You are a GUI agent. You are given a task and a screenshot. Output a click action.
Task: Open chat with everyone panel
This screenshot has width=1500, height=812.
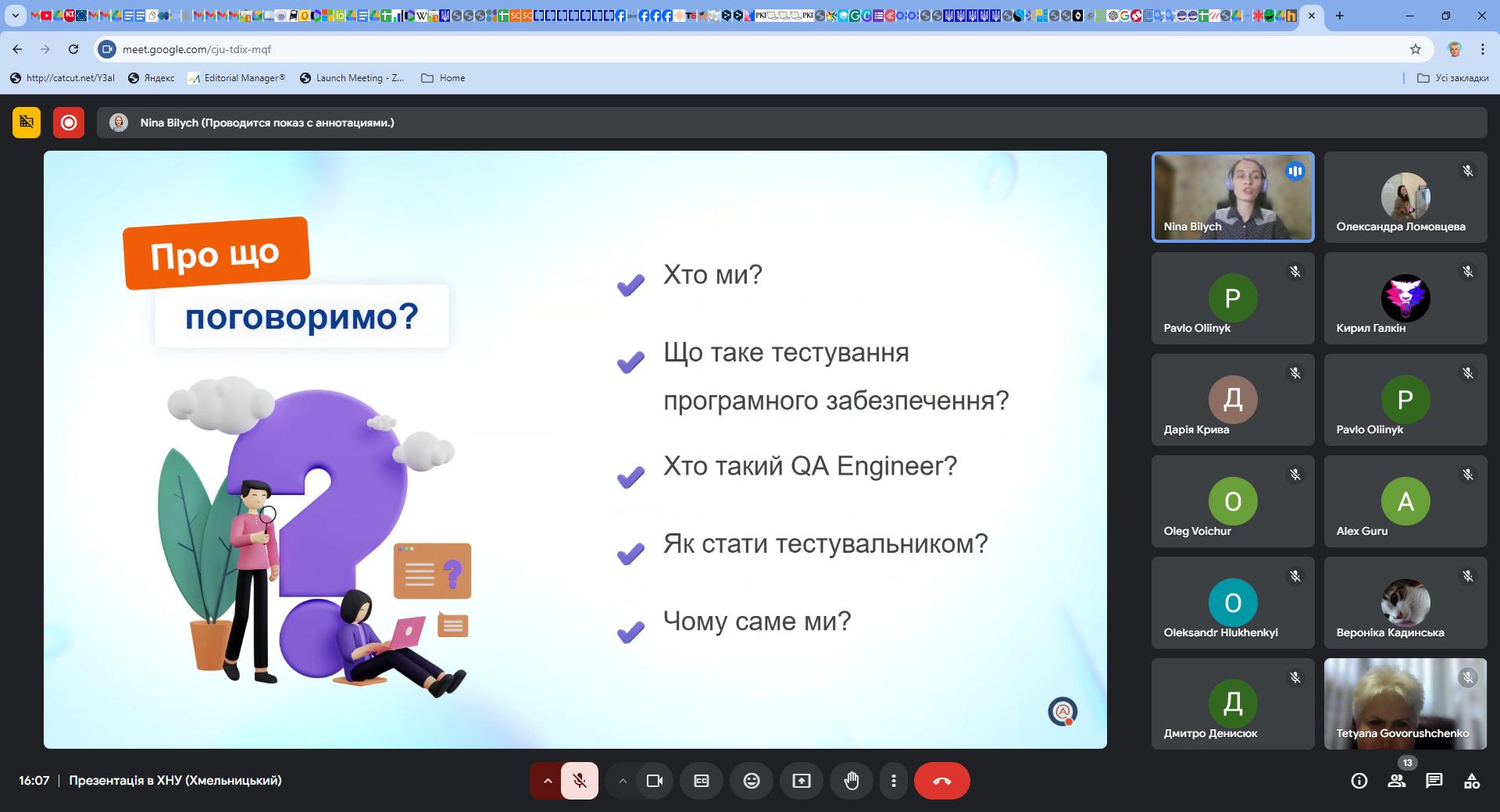tap(1434, 781)
